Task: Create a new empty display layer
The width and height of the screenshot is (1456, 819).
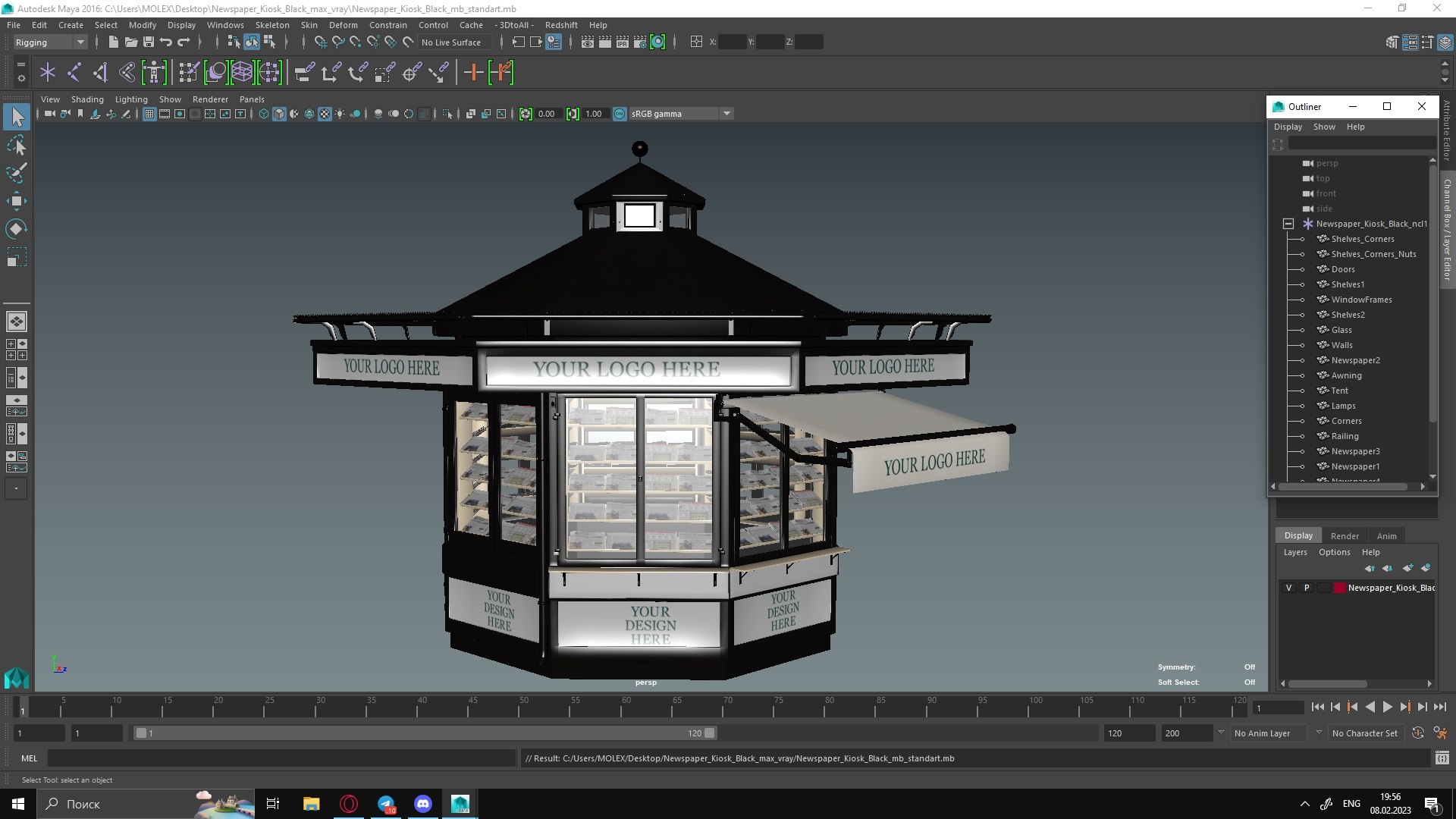Action: point(1408,568)
